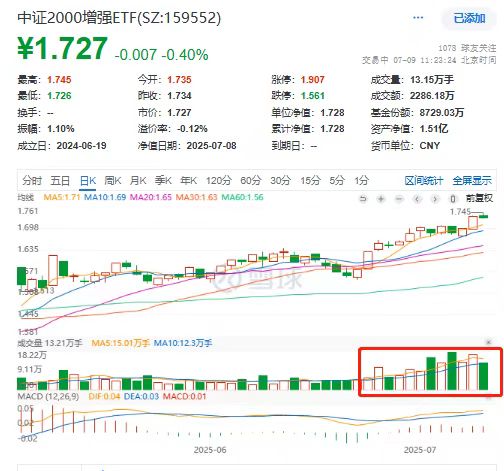The image size is (504, 471).
Task: Click the 成立日 date 2024-06-19
Action: 81,146
